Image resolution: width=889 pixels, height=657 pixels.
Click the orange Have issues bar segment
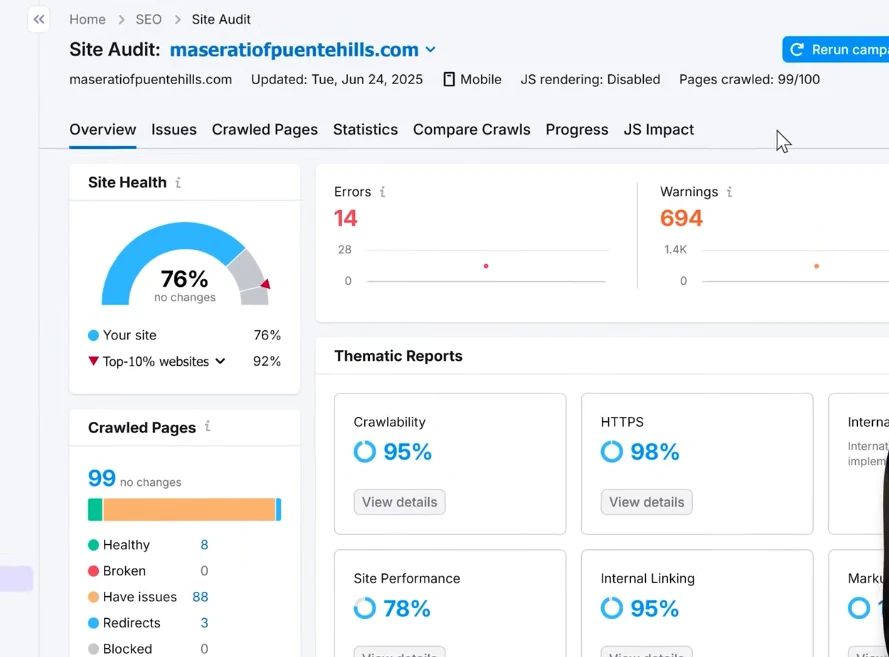[x=189, y=509]
